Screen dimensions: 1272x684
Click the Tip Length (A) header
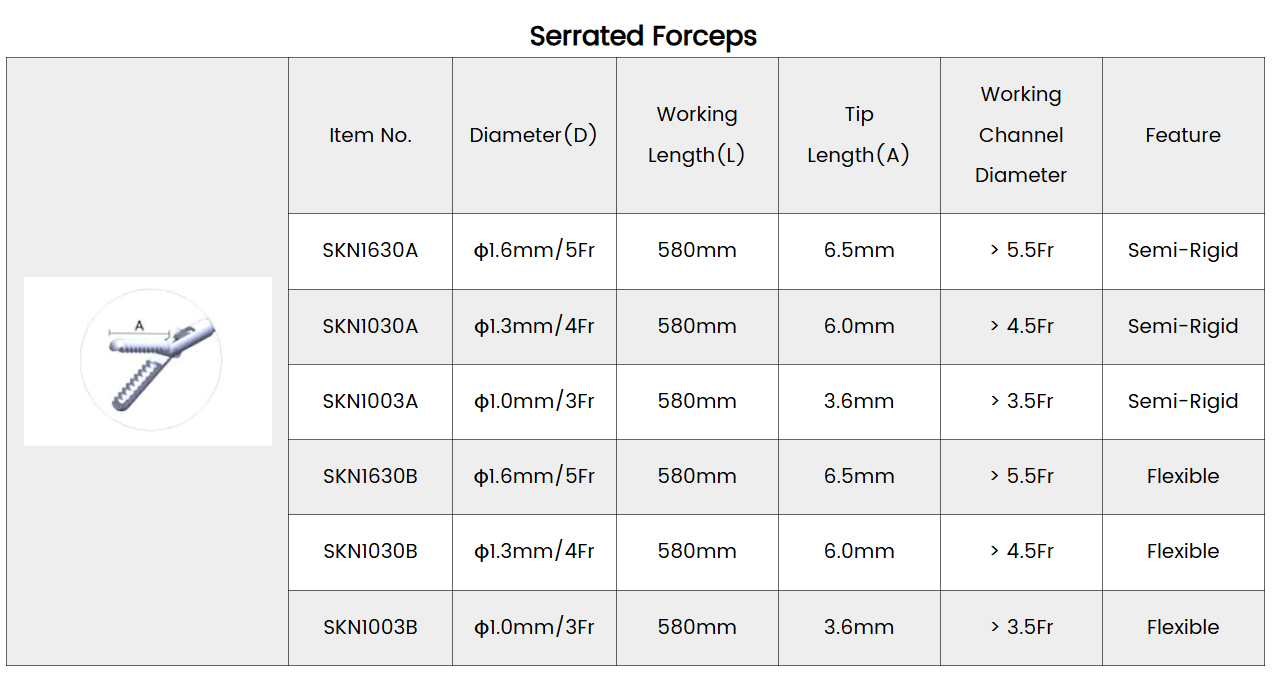(x=859, y=135)
